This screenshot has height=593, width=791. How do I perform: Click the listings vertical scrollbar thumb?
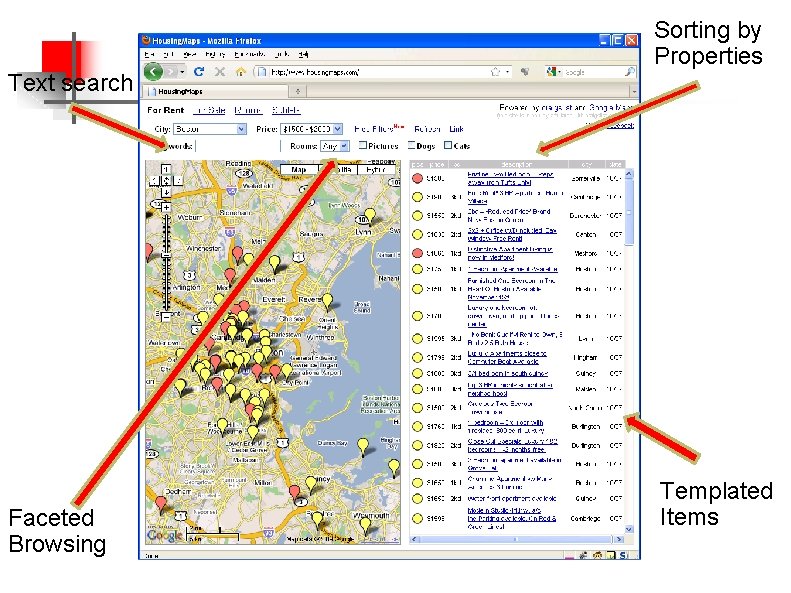point(629,212)
